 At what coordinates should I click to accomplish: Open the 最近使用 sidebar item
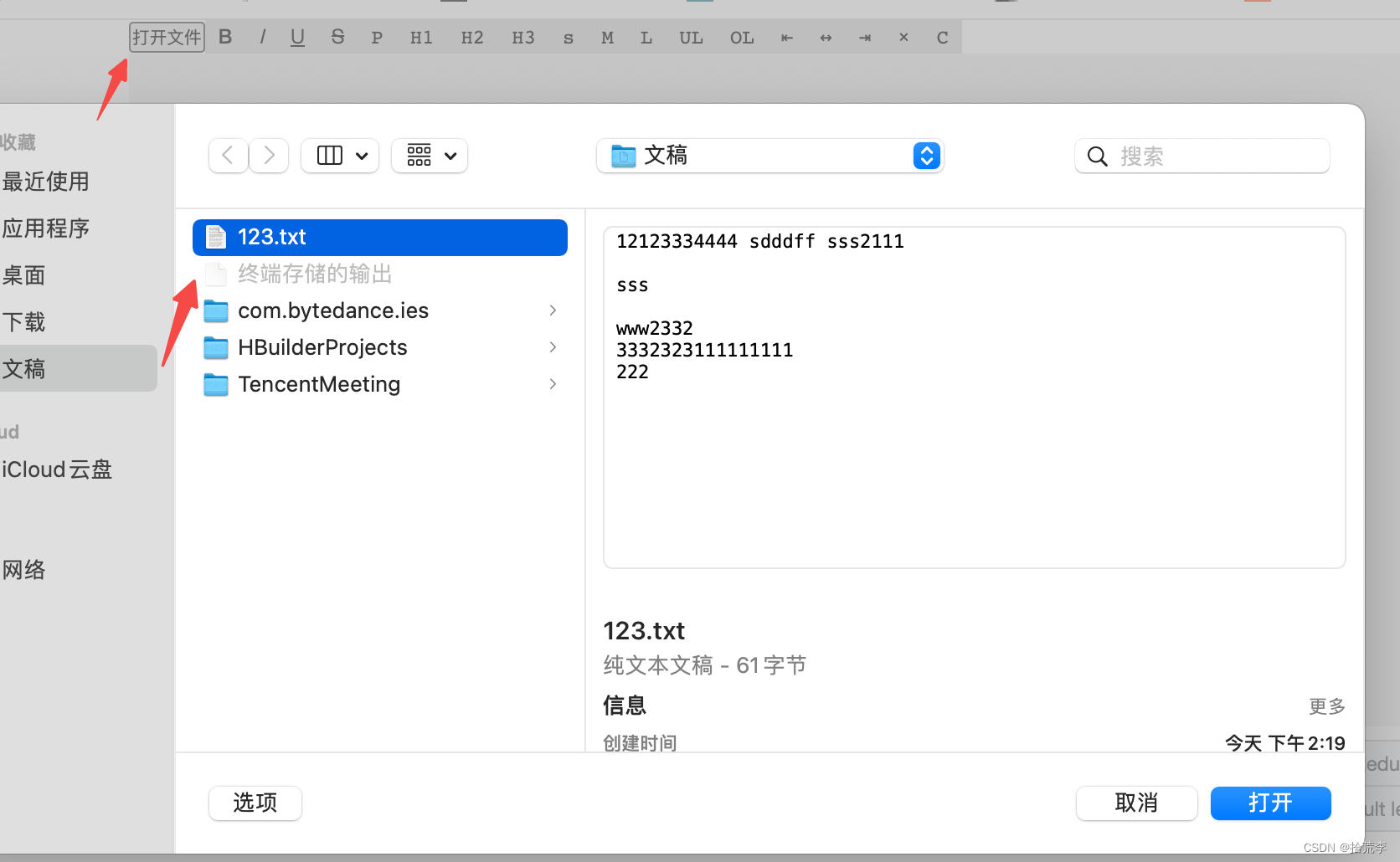coord(46,182)
